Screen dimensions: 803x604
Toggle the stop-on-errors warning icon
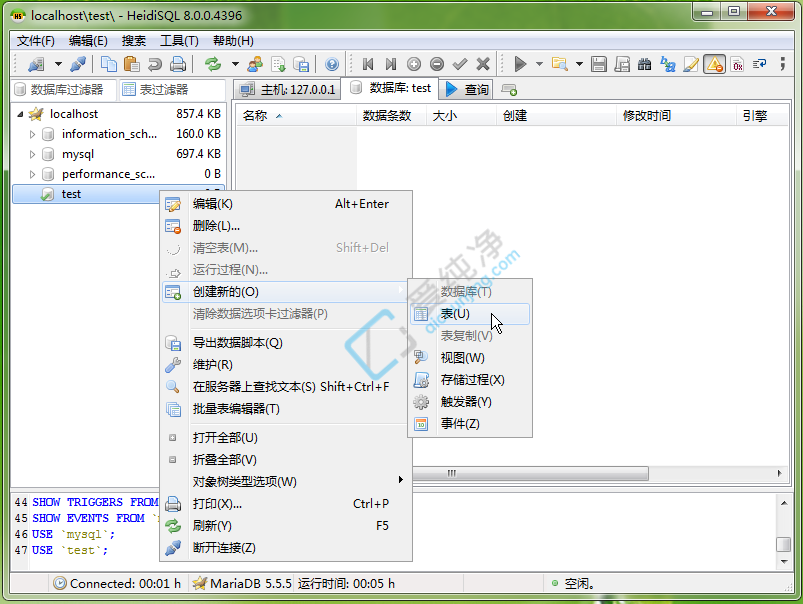coord(714,64)
